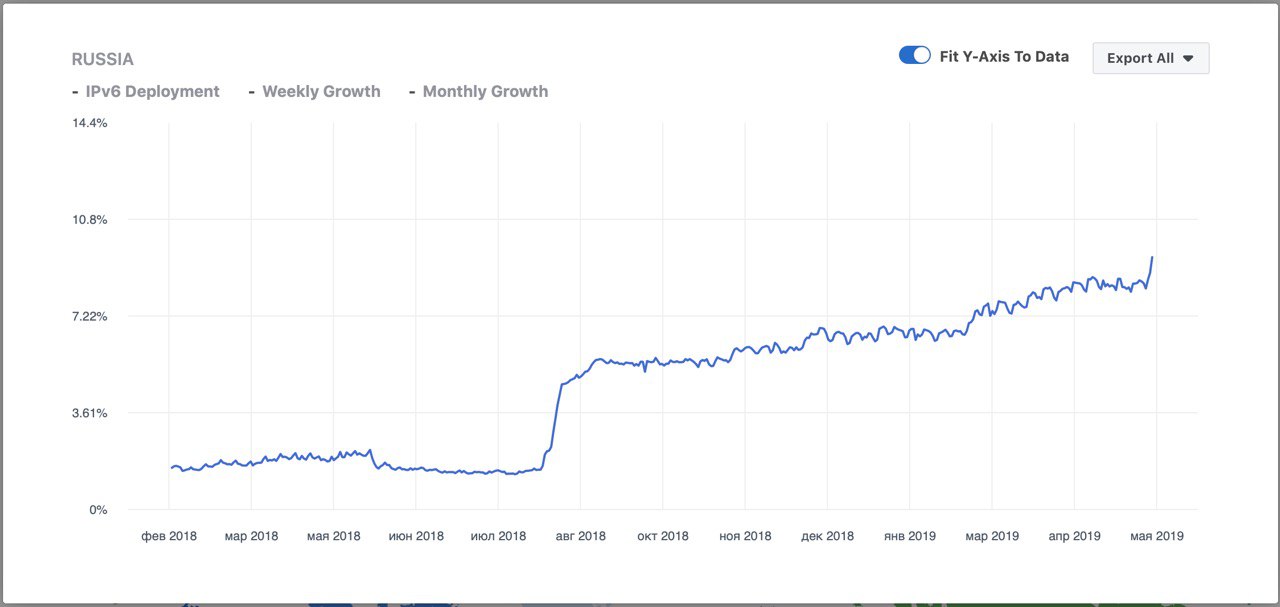Click the апр 2019 axis label
This screenshot has height=607, width=1280.
pos(1074,536)
